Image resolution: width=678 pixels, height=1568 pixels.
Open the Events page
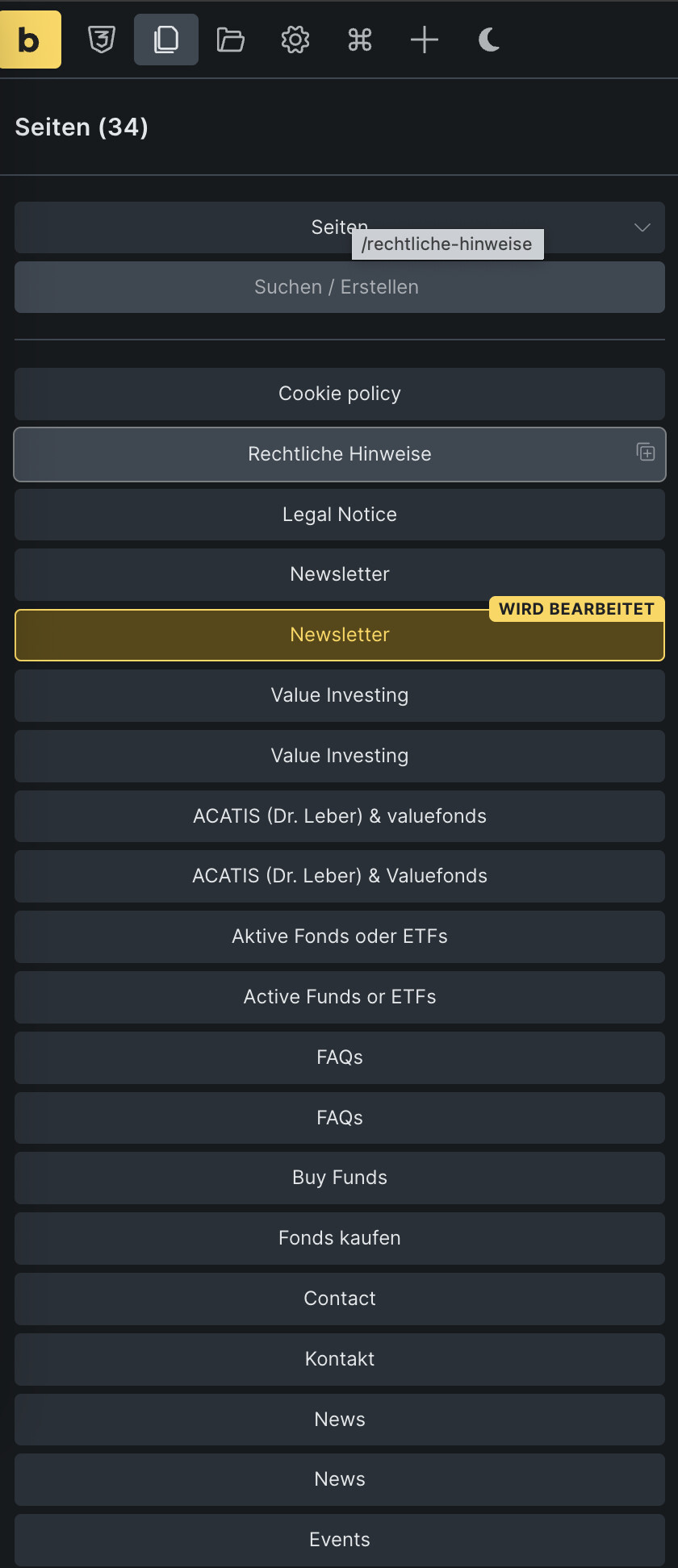(x=339, y=1540)
